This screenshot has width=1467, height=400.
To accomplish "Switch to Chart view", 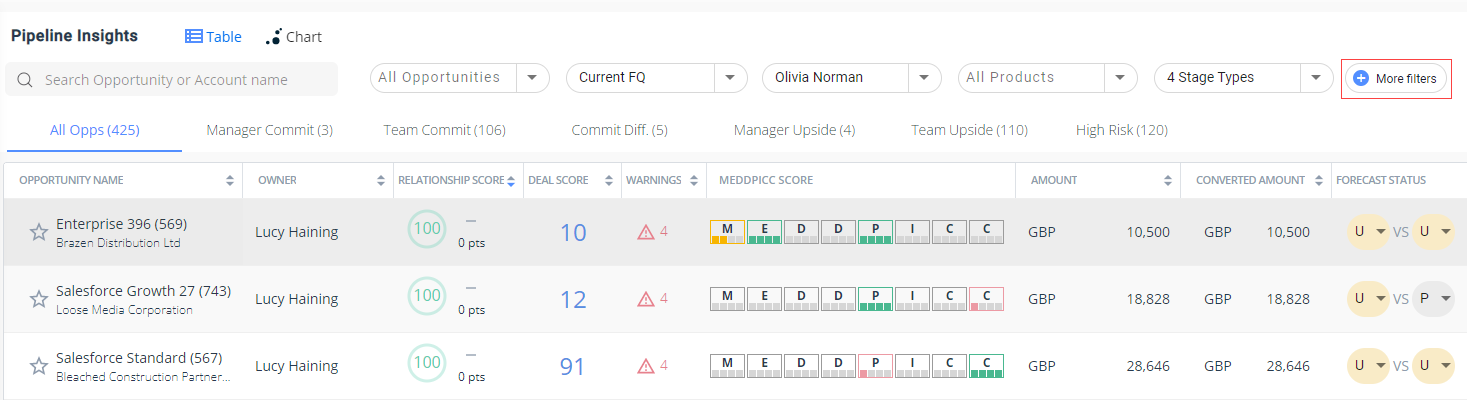I will (x=293, y=37).
